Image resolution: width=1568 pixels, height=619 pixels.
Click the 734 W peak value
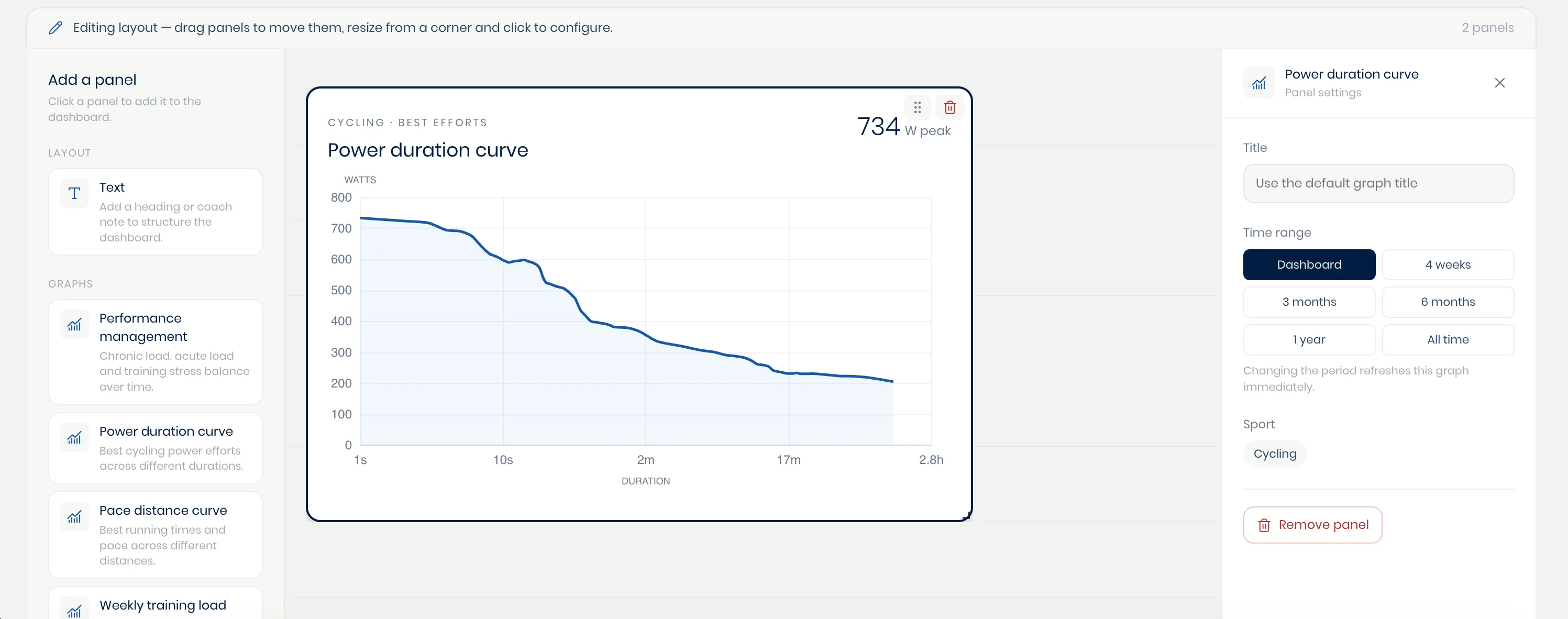(x=904, y=127)
